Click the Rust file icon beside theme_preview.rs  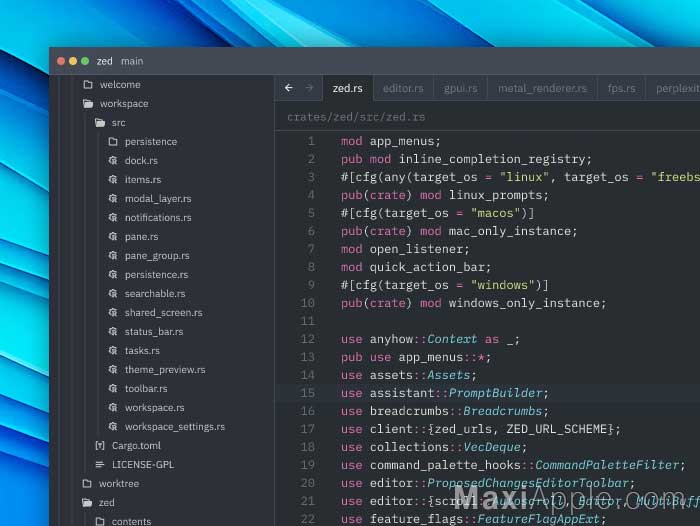point(113,369)
